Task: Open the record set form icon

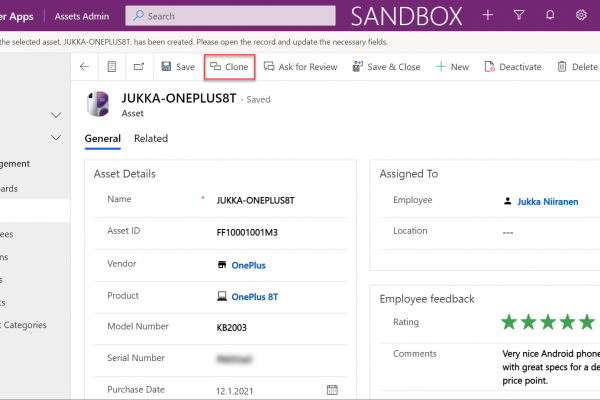Action: point(112,67)
